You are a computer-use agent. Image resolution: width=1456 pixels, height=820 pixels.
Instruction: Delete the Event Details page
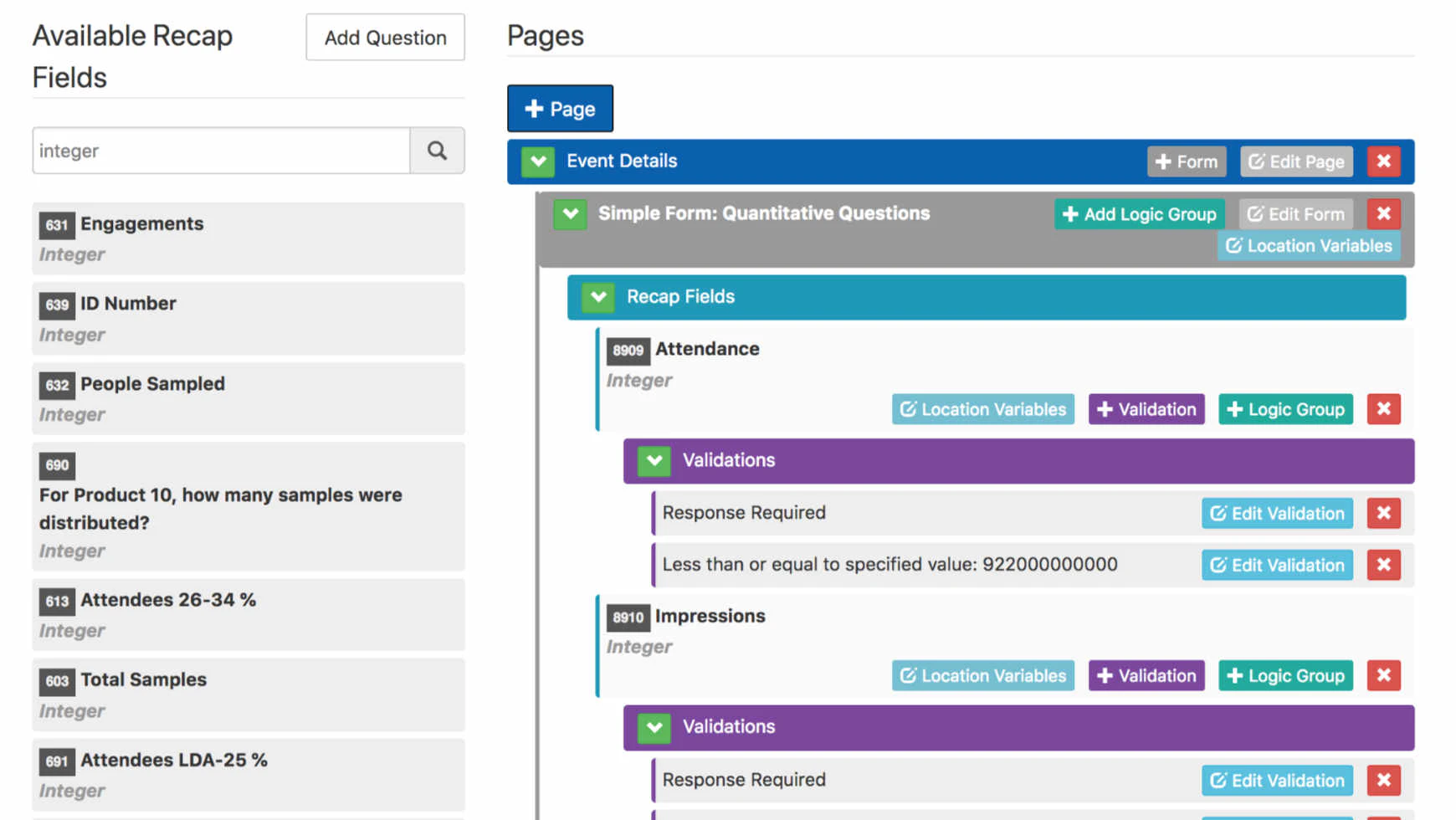point(1383,161)
